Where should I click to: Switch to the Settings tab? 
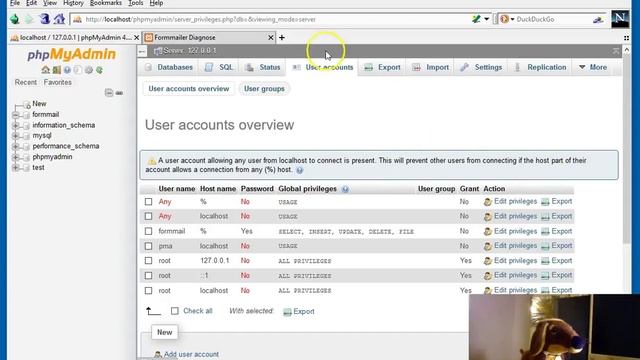(481, 67)
